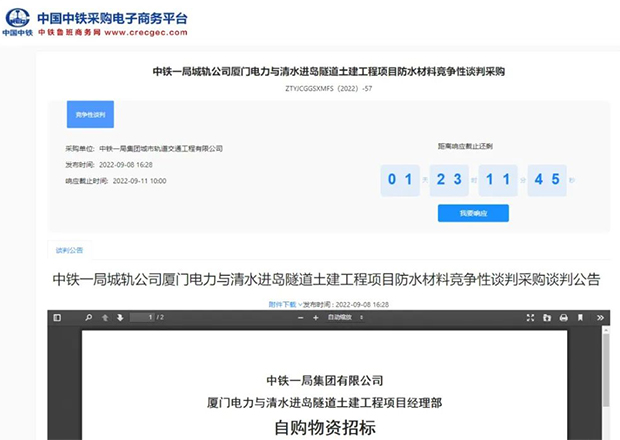Viewport: 620px width, 440px height.
Task: Go to previous PDF page arrow
Action: [x=105, y=317]
